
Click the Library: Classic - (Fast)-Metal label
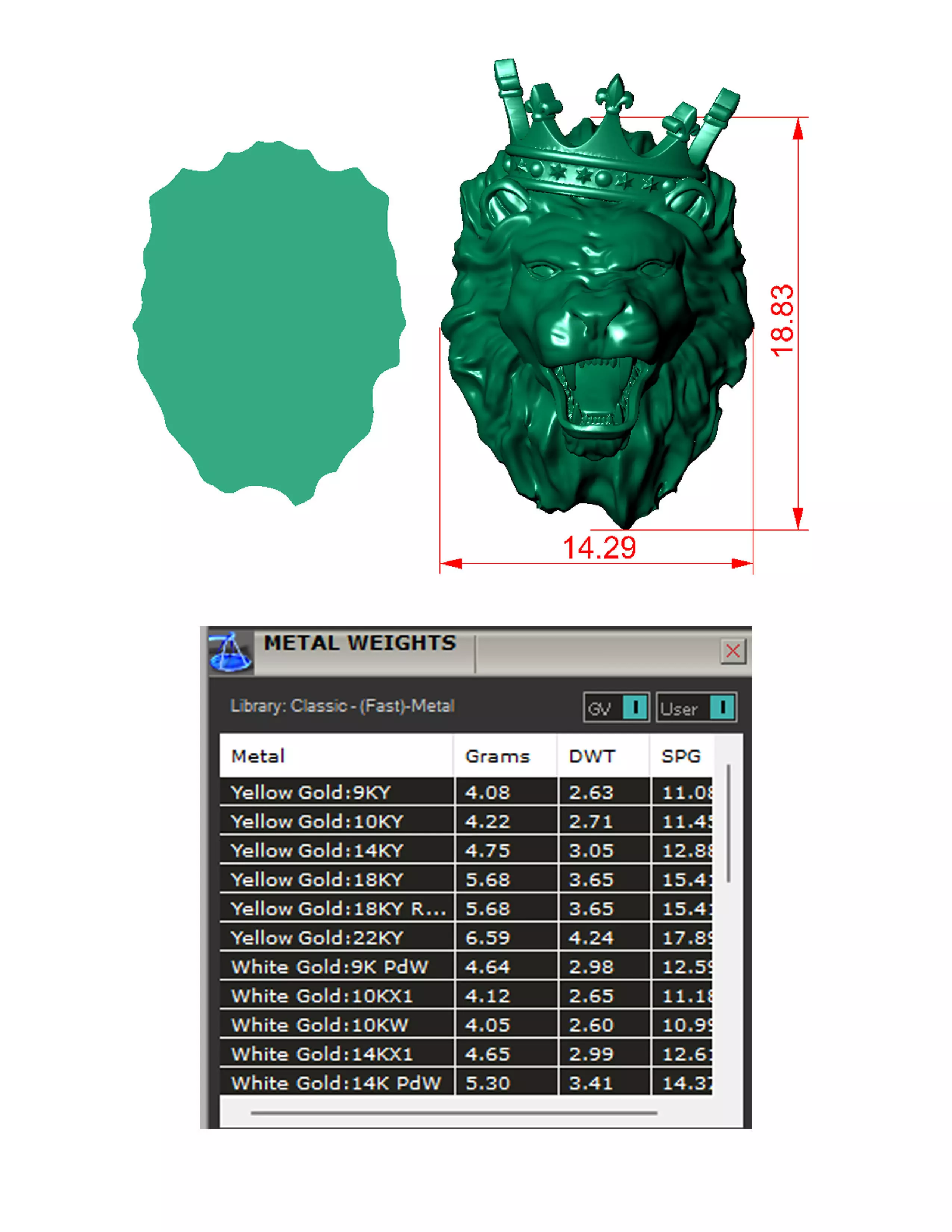click(342, 706)
